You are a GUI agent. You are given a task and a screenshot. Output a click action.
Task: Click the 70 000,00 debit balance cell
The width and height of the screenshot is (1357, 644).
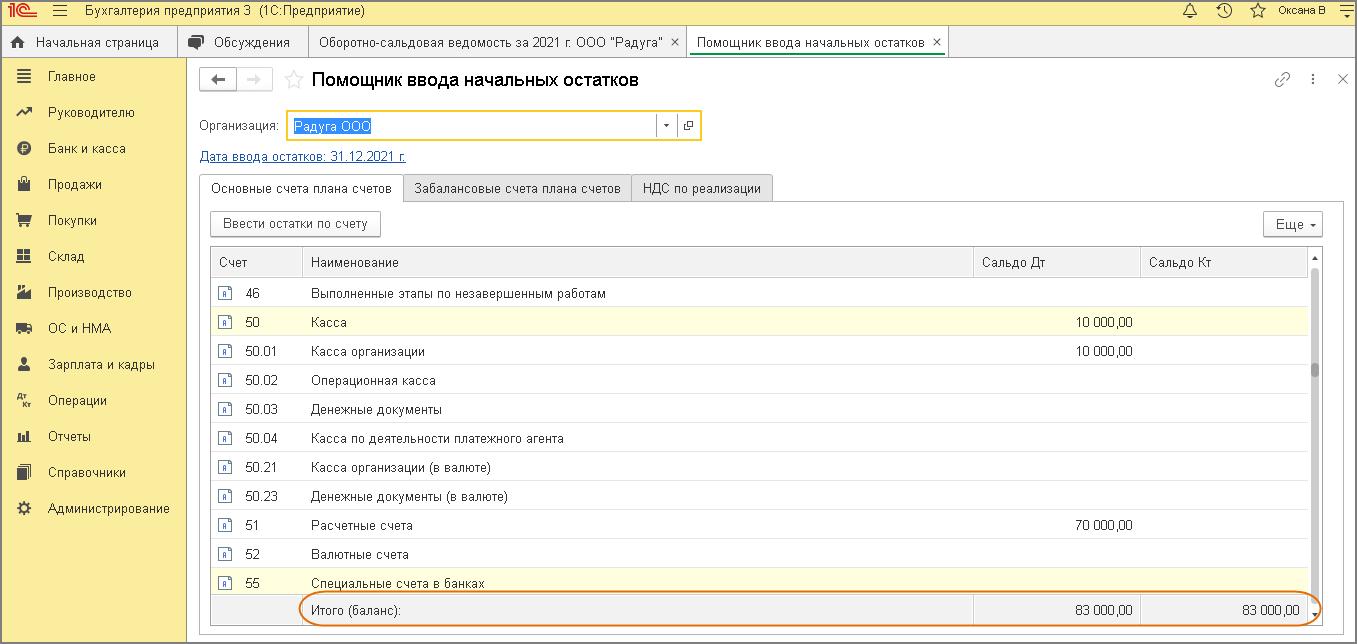tap(1057, 525)
